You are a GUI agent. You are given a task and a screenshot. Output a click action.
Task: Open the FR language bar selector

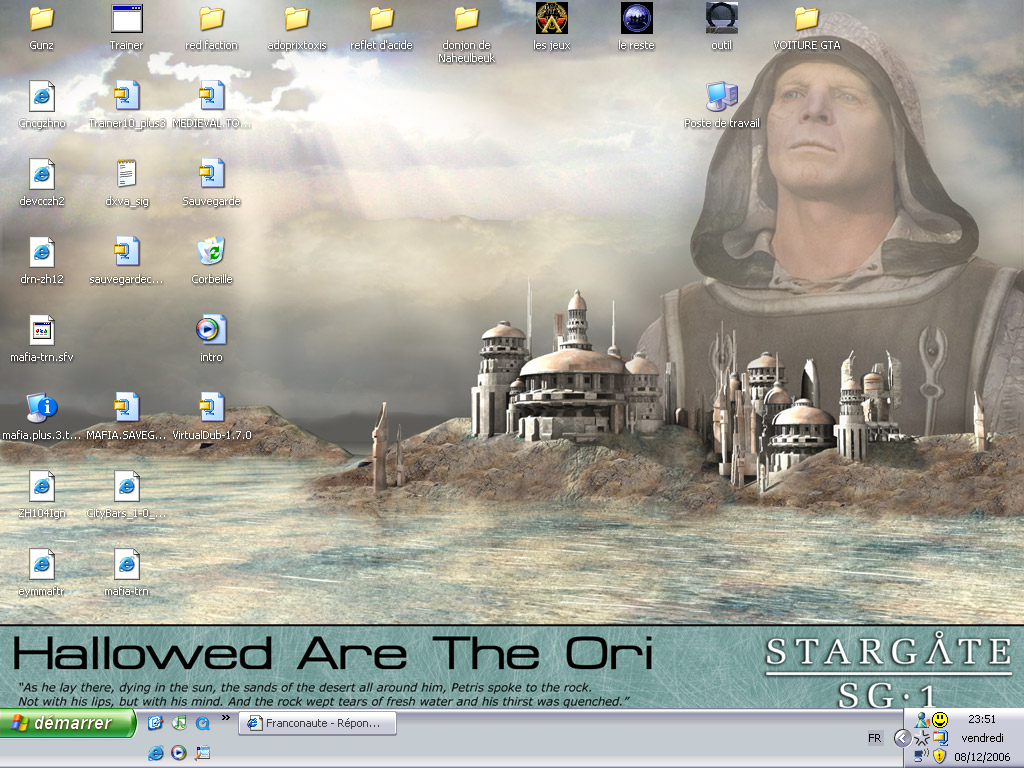click(x=874, y=738)
